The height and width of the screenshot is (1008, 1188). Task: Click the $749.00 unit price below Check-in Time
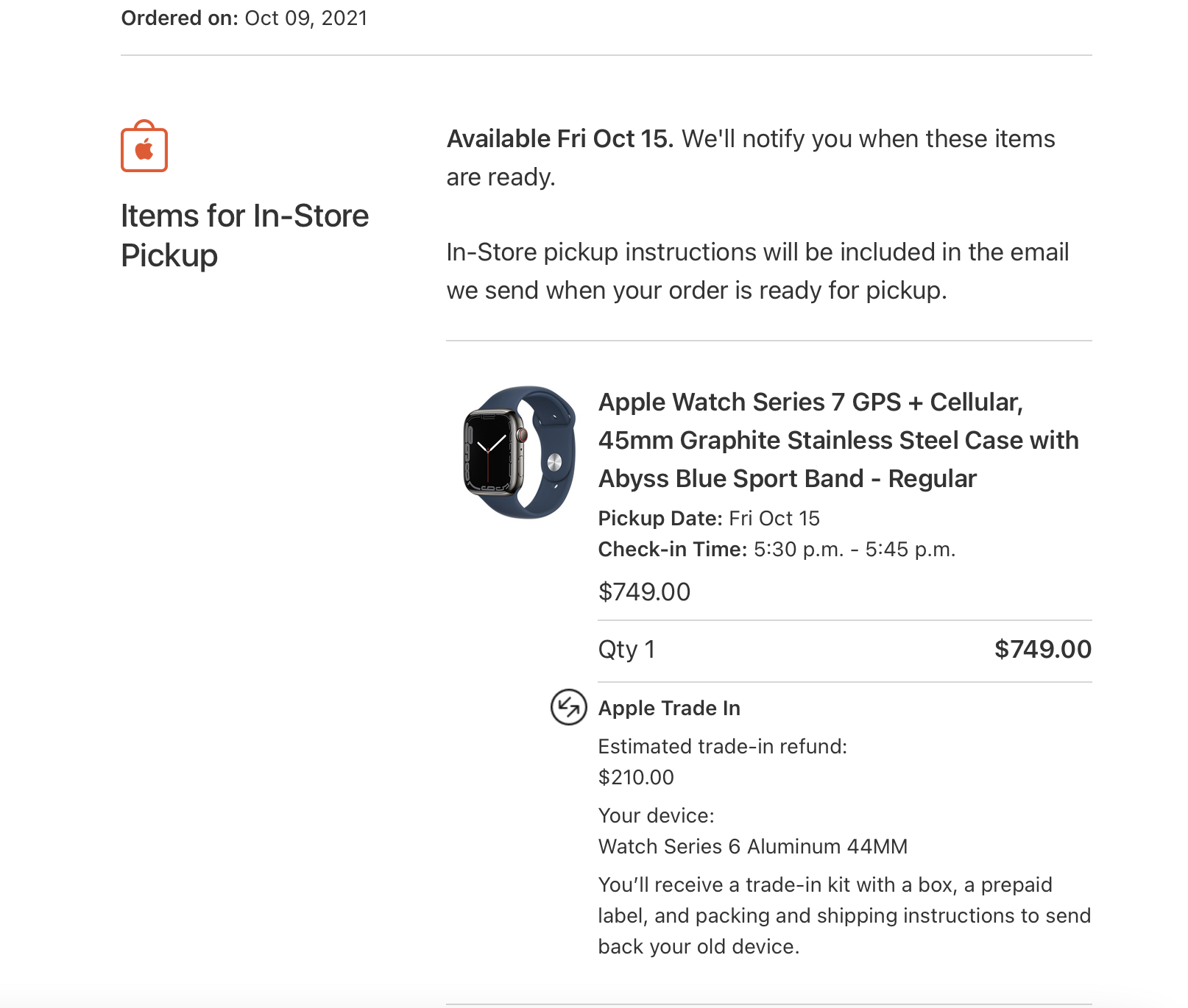(644, 592)
